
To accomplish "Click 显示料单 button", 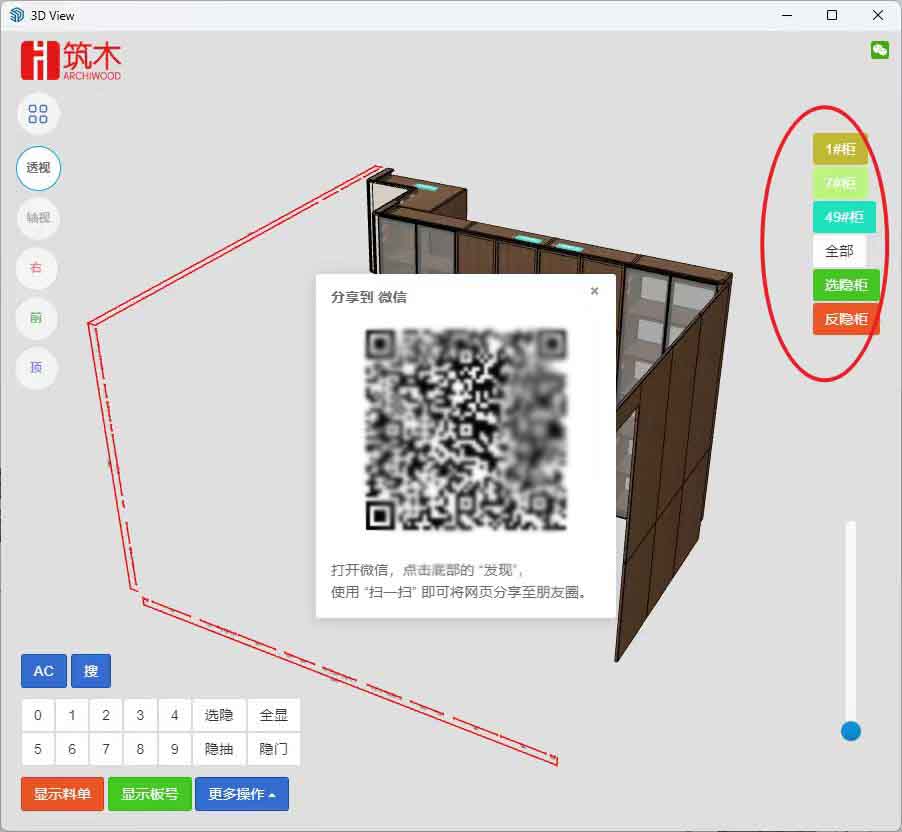I will (x=62, y=794).
